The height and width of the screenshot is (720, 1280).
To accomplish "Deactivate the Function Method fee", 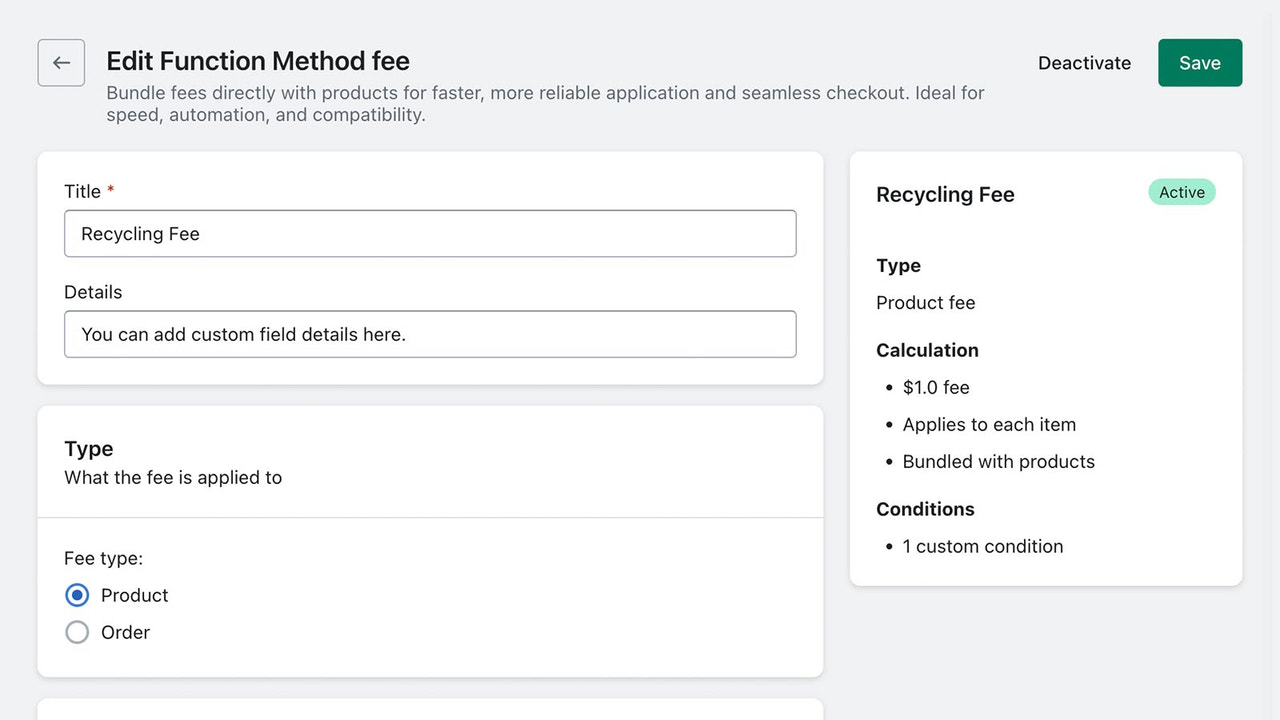I will pyautogui.click(x=1084, y=62).
